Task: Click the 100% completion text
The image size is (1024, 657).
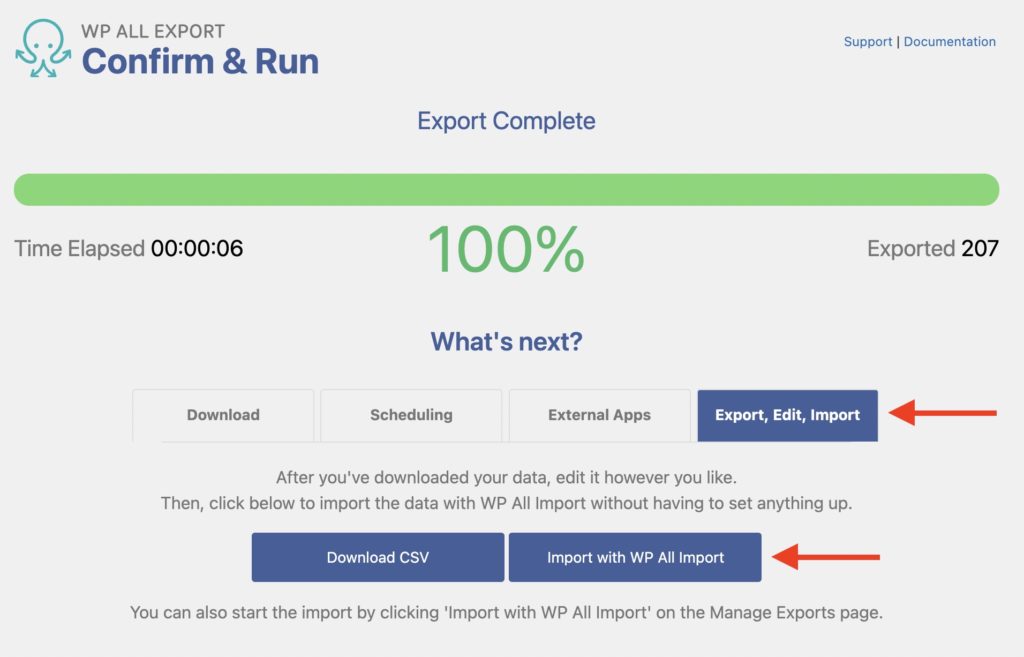Action: pyautogui.click(x=506, y=247)
